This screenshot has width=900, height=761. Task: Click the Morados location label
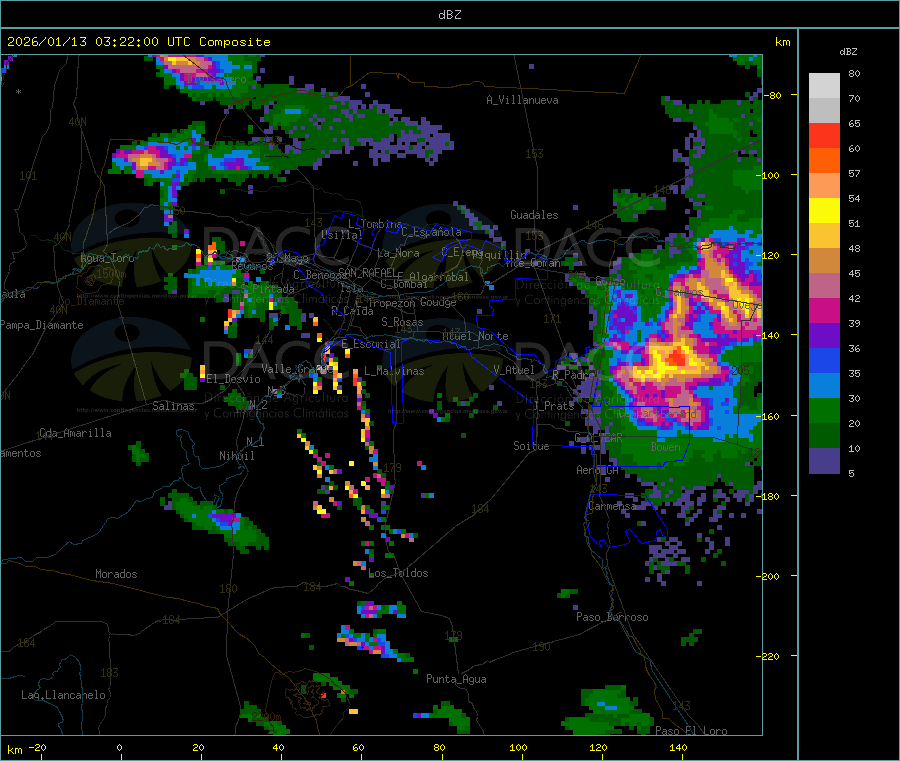116,574
